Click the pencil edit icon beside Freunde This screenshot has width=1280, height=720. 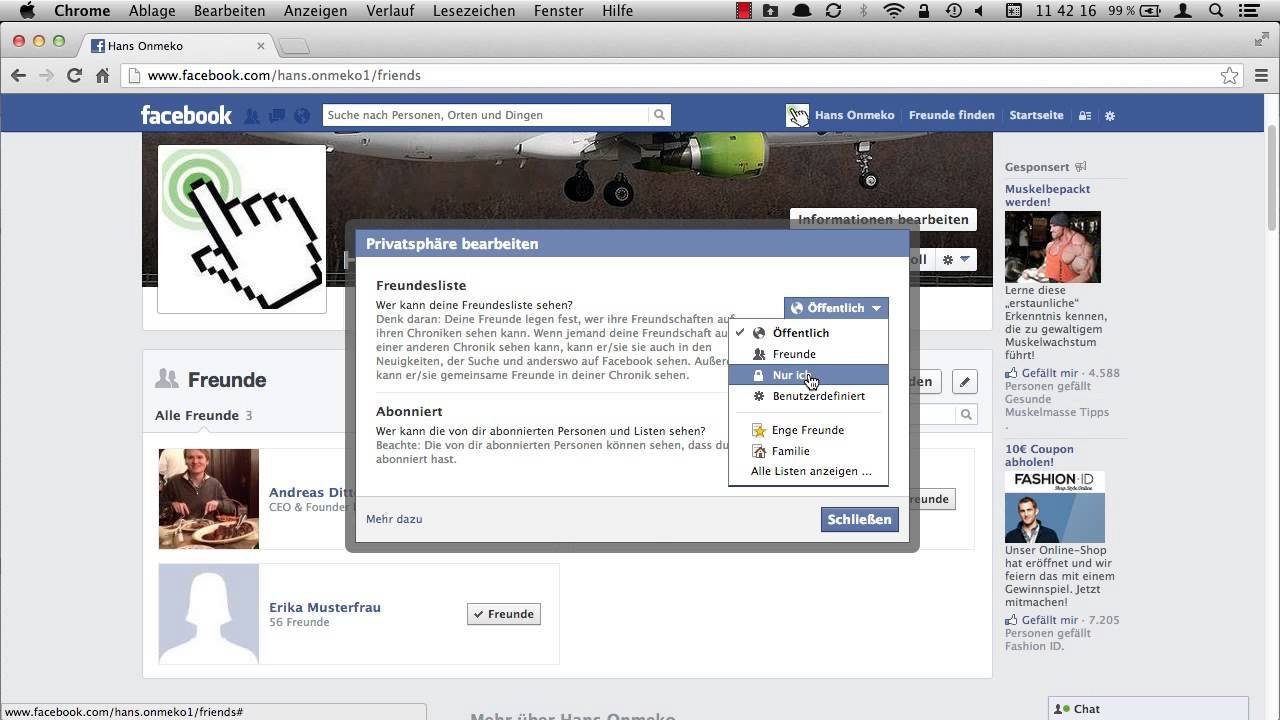pos(964,381)
